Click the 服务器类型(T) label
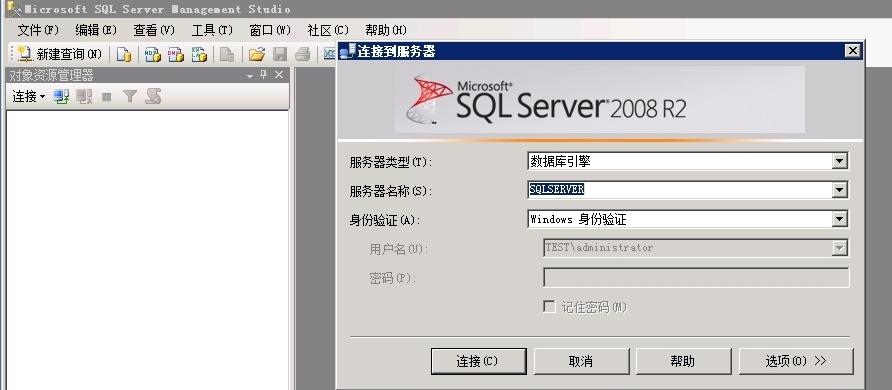The image size is (892, 390). coord(391,162)
